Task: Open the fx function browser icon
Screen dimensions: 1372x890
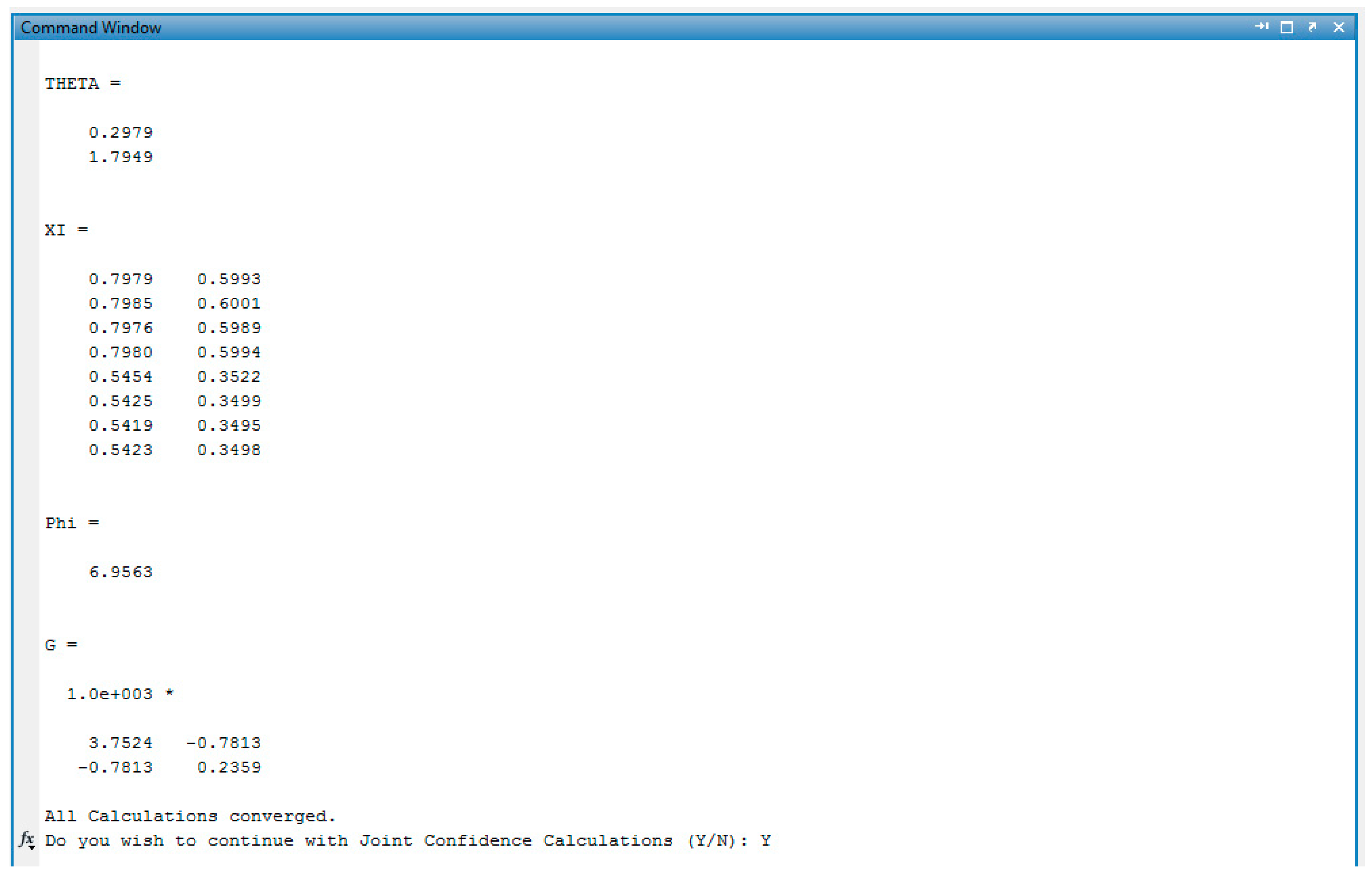Action: (x=27, y=839)
